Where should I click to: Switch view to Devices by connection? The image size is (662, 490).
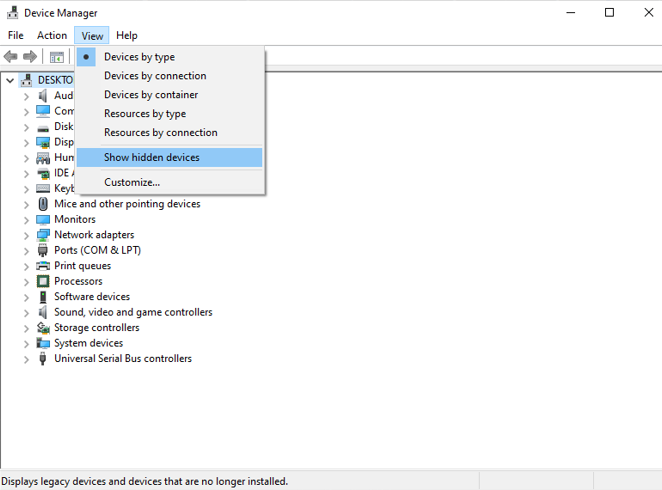pos(169,76)
